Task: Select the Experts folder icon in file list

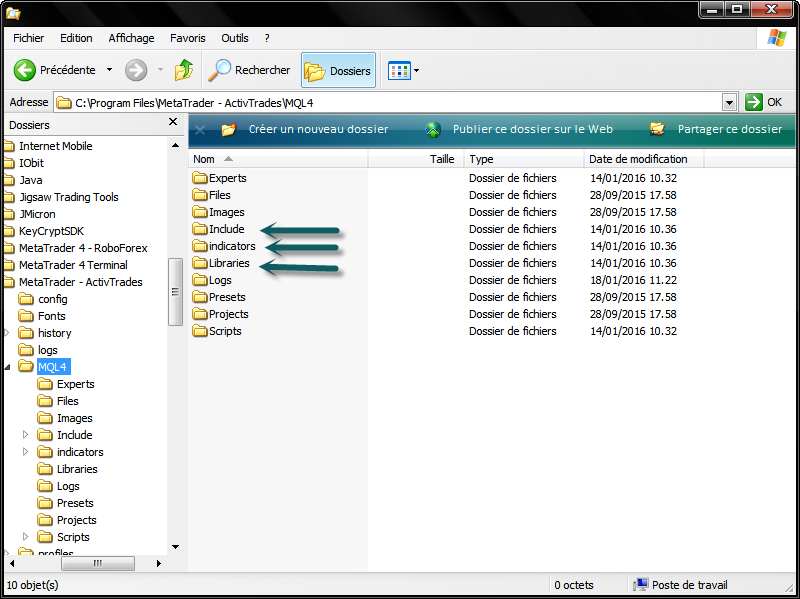Action: tap(200, 178)
